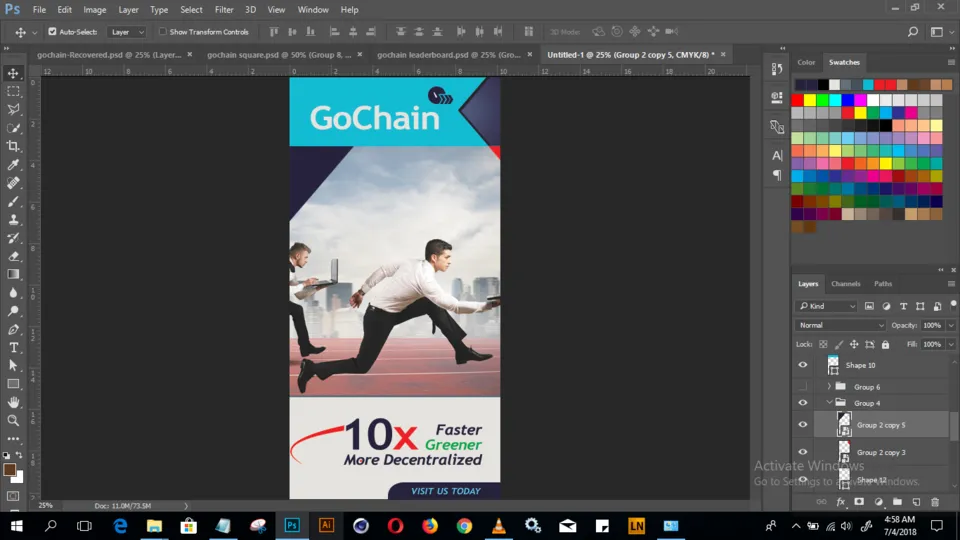
Task: Open the Fill value dropdown arrow
Action: click(x=951, y=345)
